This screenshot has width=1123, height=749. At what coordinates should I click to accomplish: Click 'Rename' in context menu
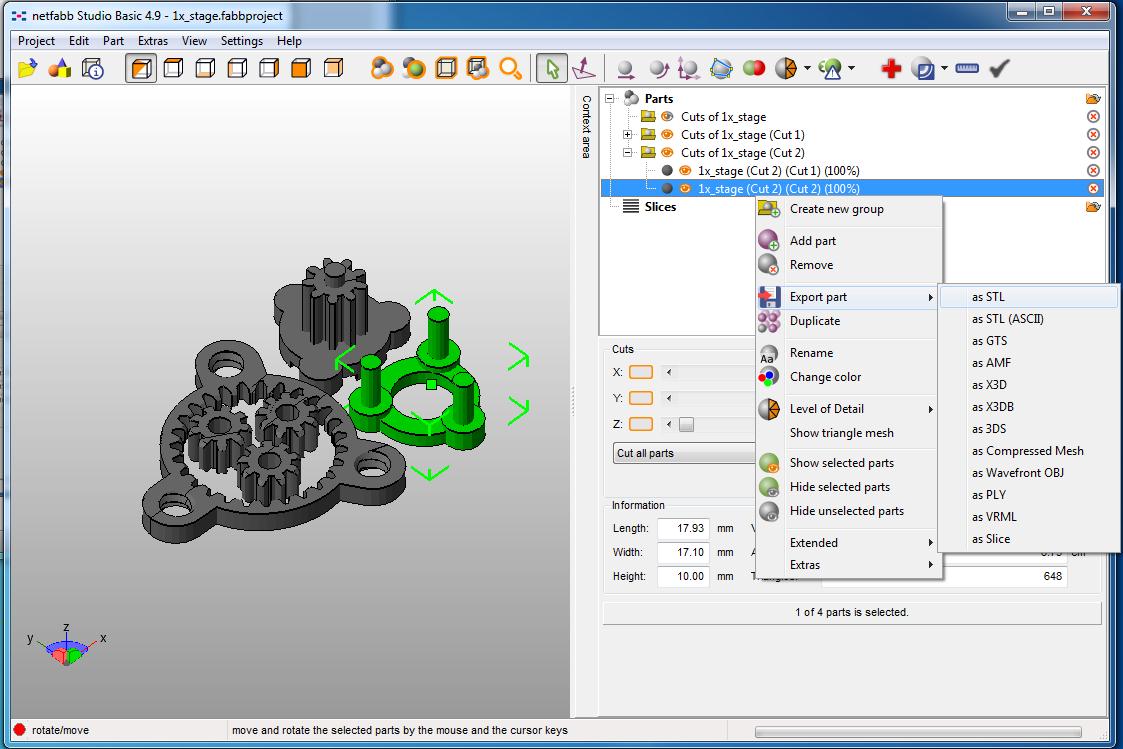[849, 353]
